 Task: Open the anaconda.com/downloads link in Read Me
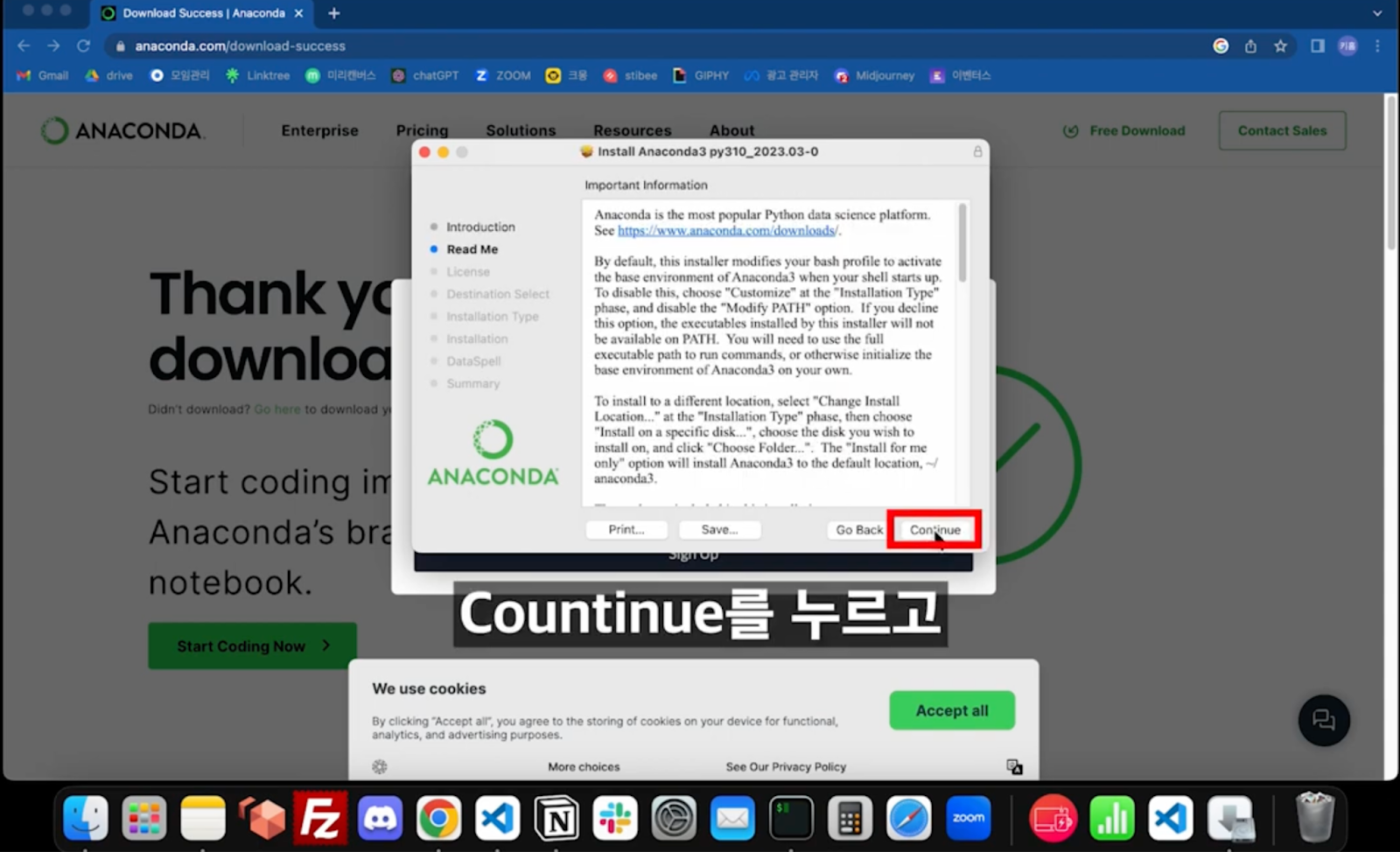[727, 230]
